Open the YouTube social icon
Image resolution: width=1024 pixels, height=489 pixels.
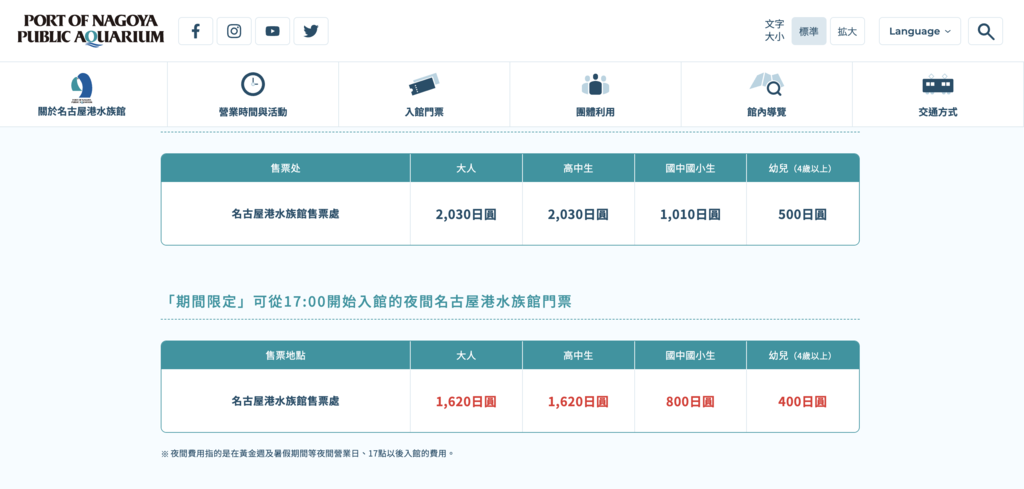click(x=272, y=31)
